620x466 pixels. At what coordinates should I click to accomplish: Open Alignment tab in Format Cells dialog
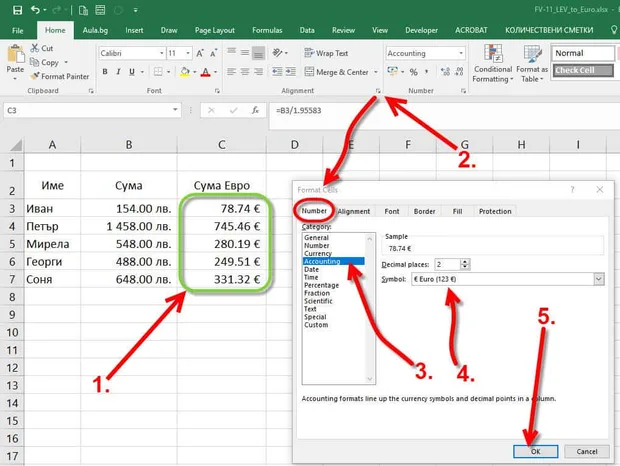354,211
